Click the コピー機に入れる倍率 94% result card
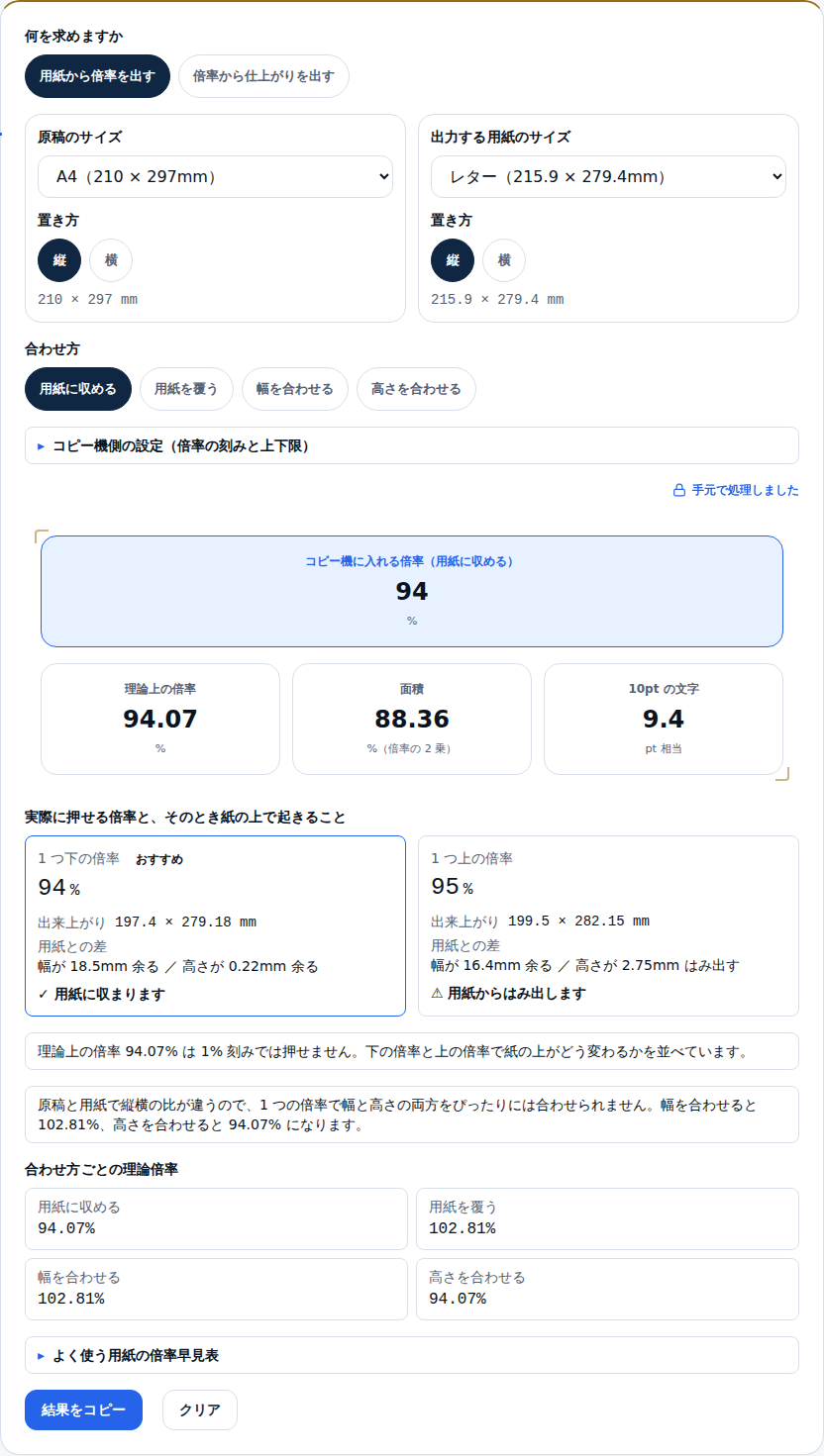 [412, 591]
